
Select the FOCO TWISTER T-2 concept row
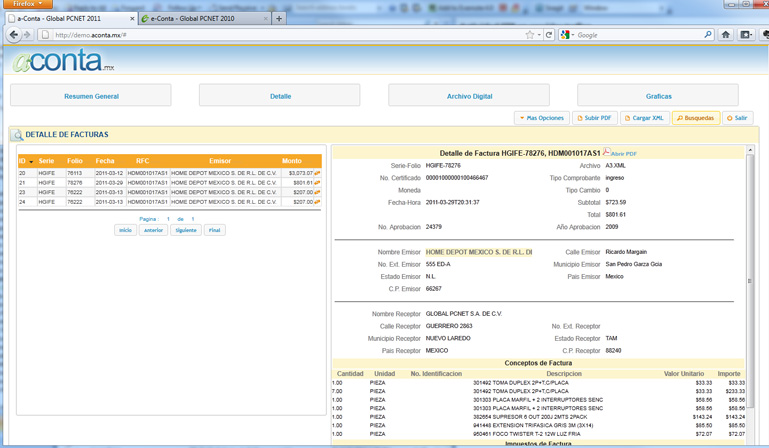pyautogui.click(x=538, y=434)
